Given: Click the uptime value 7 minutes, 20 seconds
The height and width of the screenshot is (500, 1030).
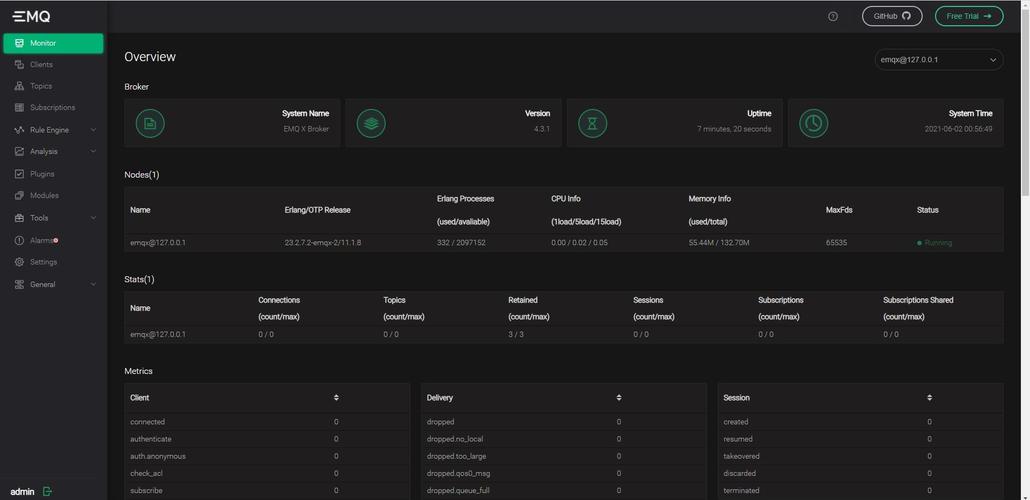Looking at the screenshot, I should (734, 129).
